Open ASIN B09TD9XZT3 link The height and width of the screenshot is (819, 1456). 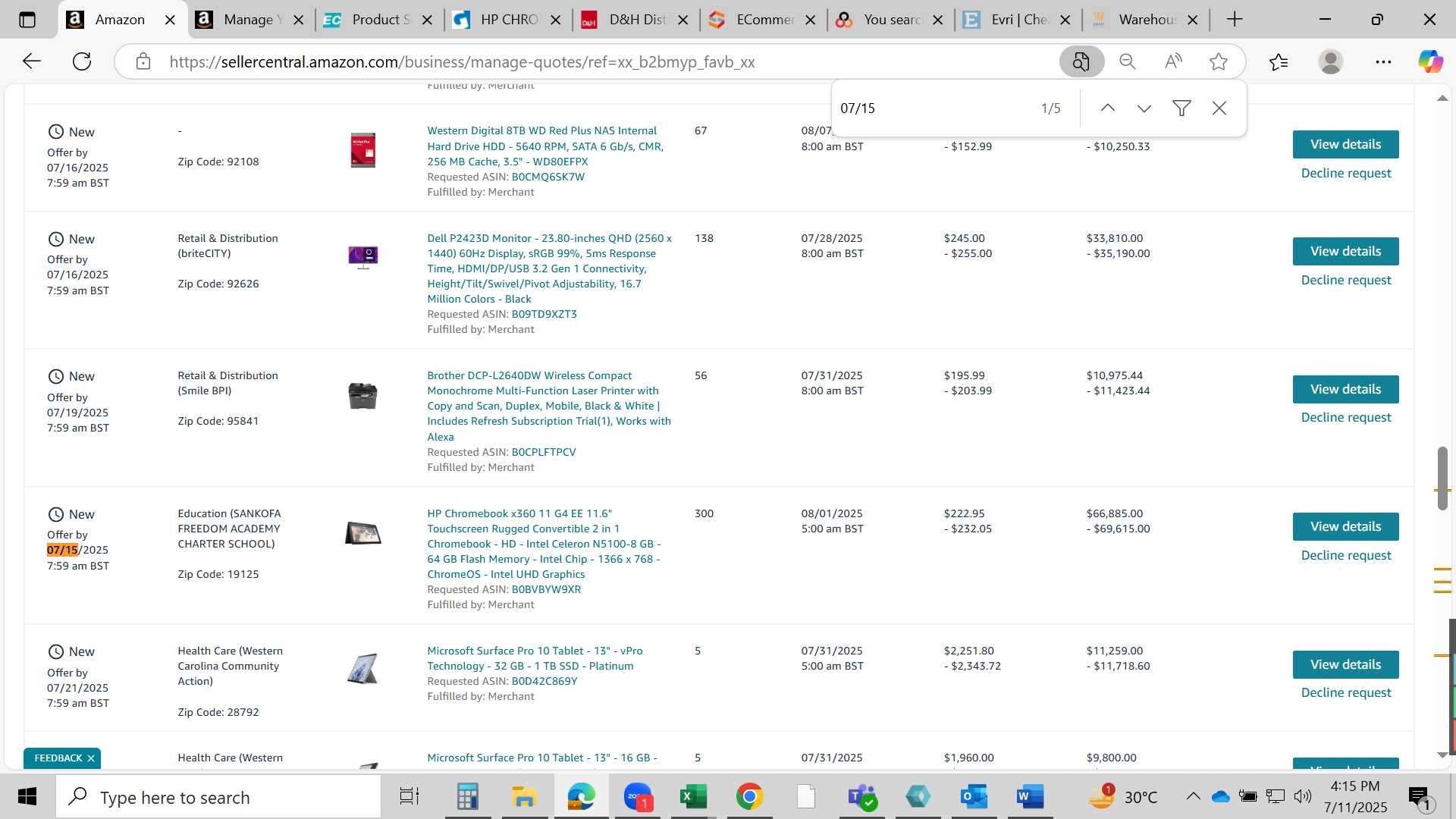pyautogui.click(x=544, y=314)
